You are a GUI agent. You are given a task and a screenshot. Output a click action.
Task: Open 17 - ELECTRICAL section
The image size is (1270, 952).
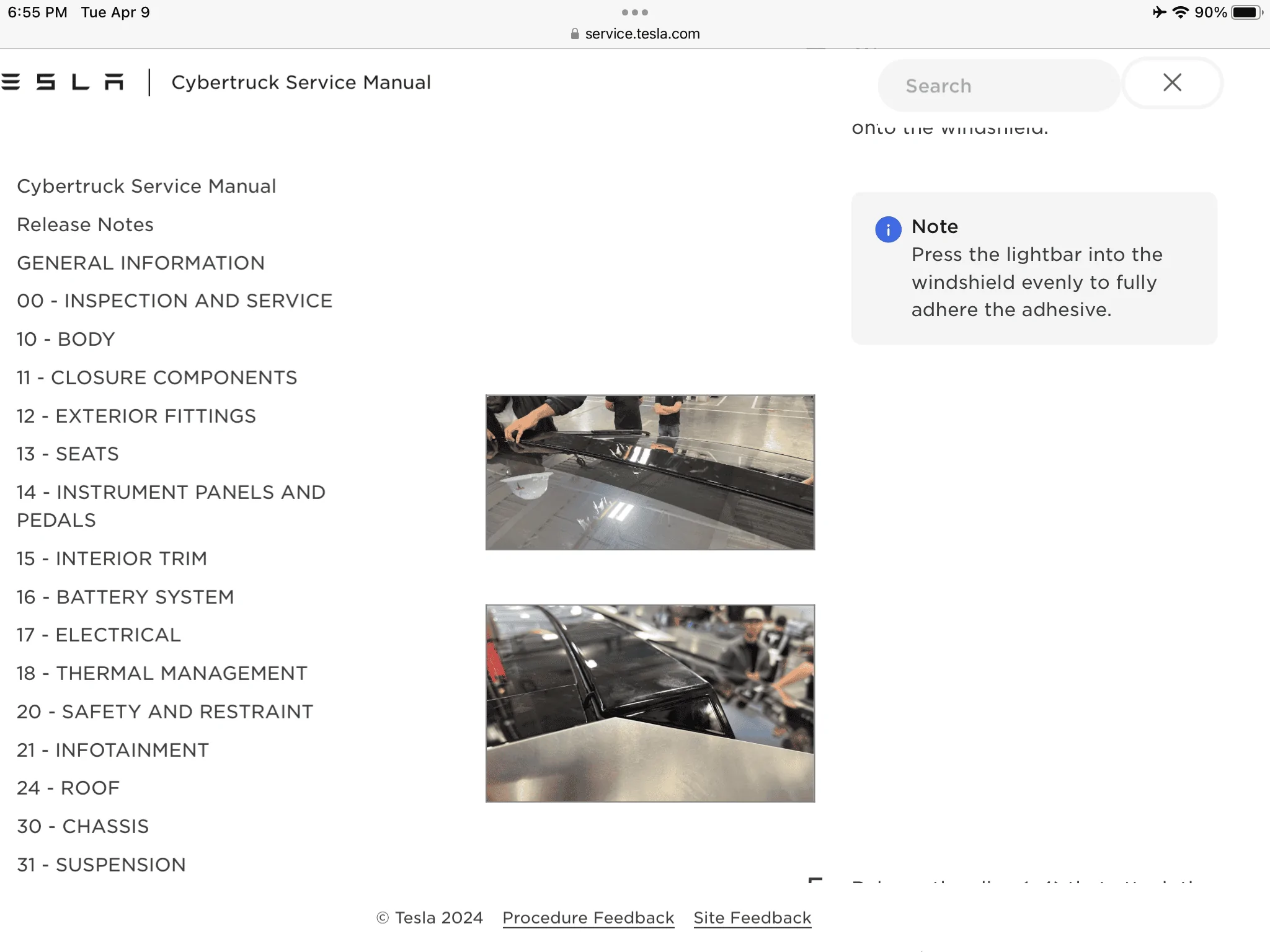99,635
